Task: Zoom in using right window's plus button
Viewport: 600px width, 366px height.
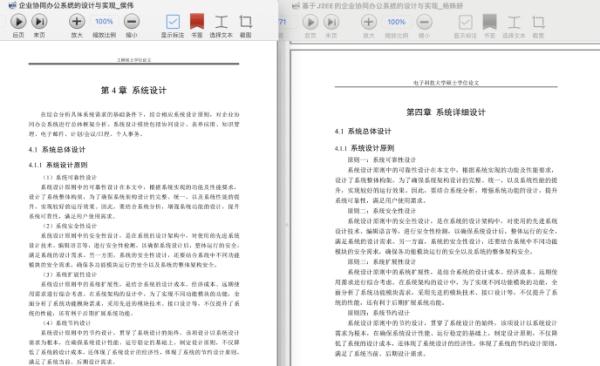Action: point(369,22)
